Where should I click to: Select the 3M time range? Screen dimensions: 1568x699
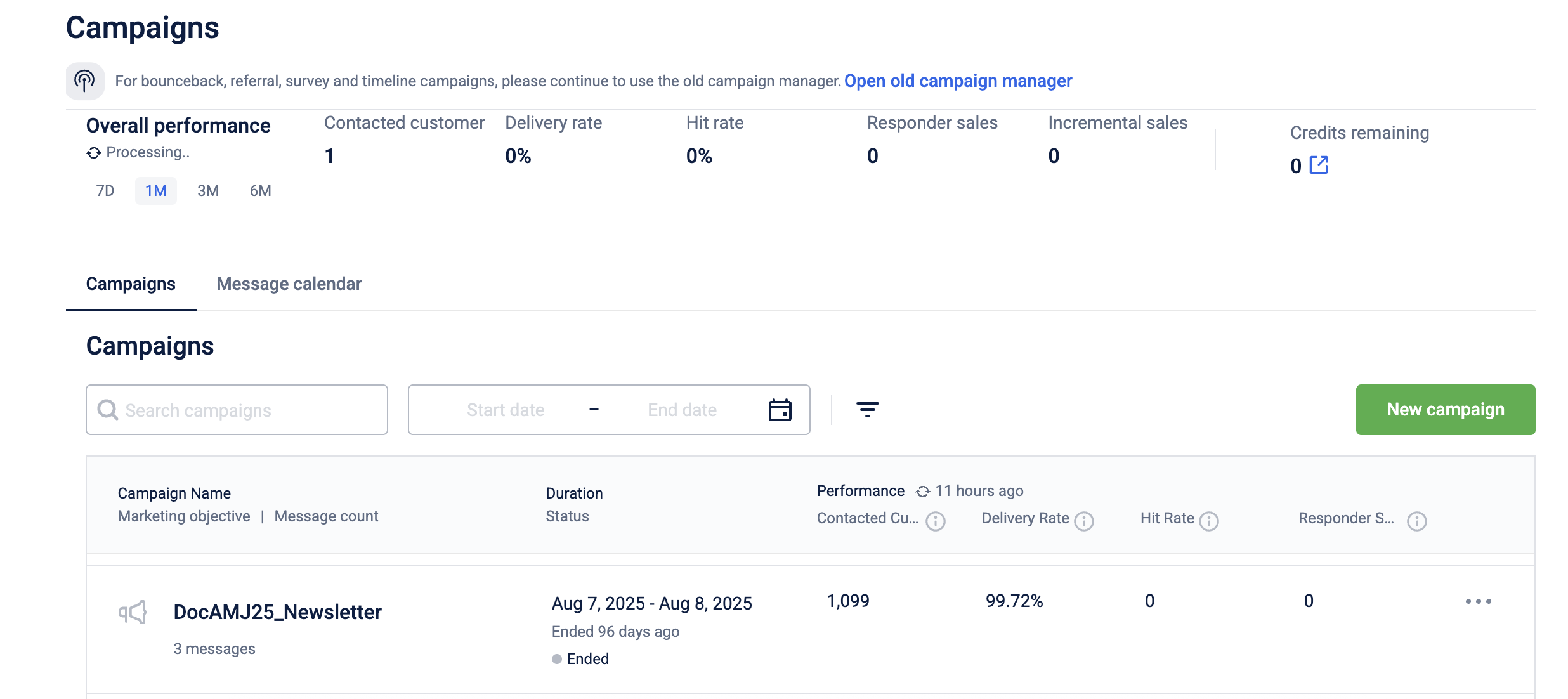coord(208,191)
